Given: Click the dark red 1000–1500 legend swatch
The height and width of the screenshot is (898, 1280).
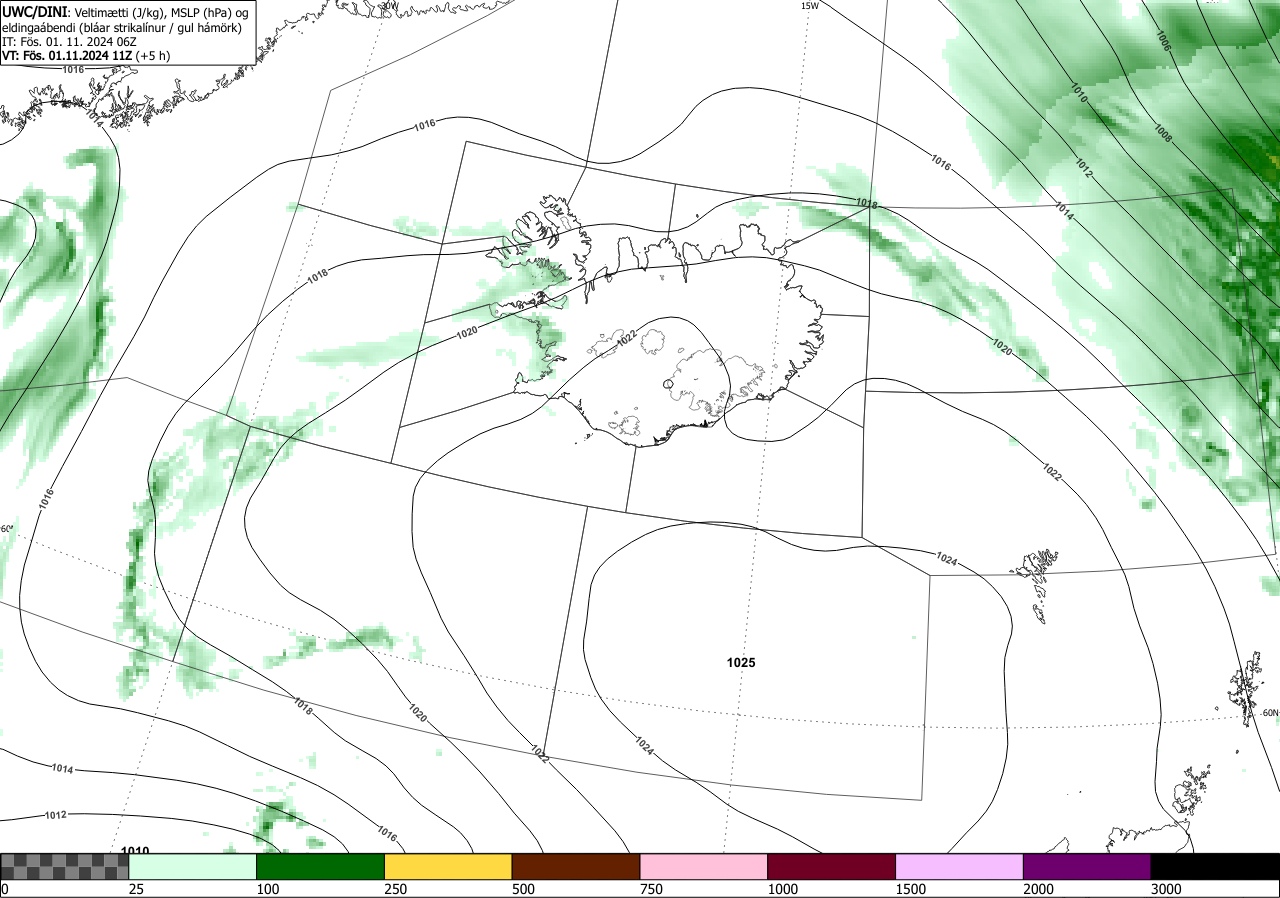Looking at the screenshot, I should tap(832, 866).
